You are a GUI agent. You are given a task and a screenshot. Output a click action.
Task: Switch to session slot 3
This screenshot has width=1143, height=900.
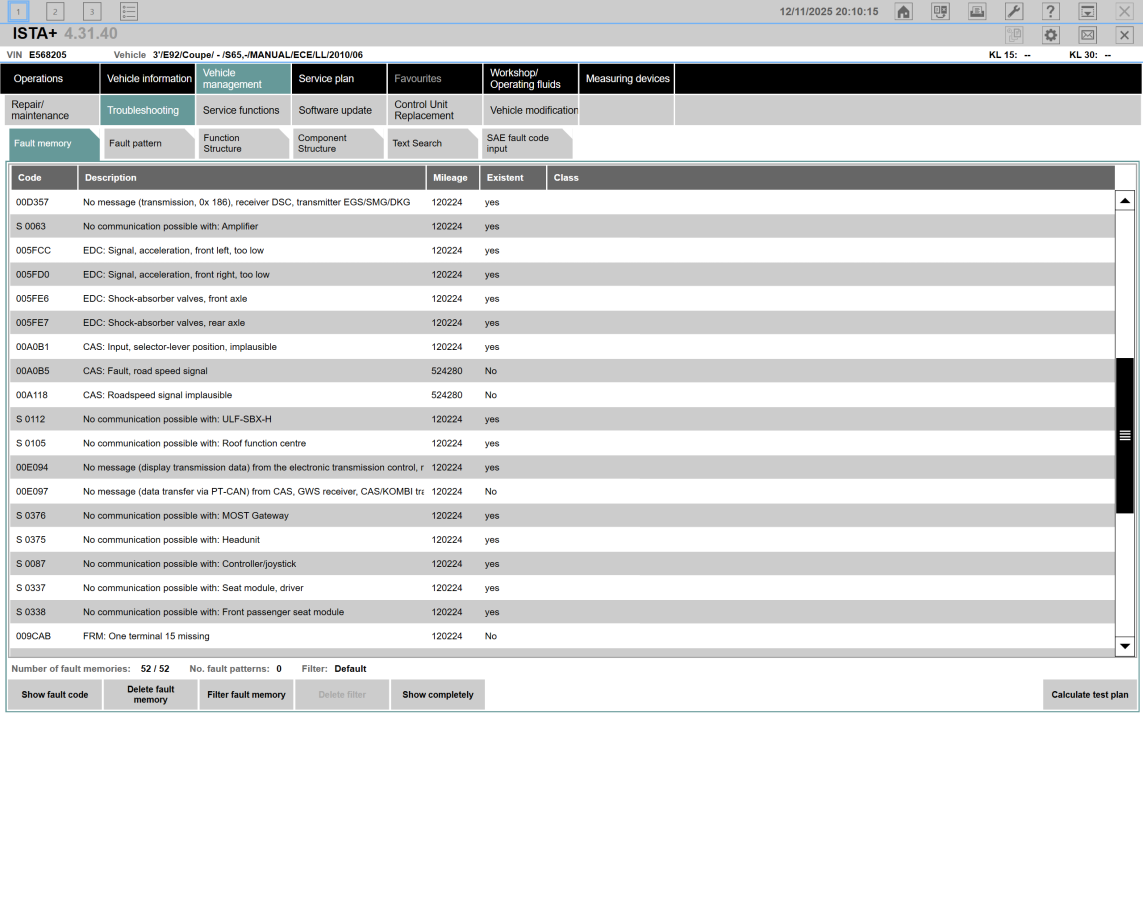92,12
